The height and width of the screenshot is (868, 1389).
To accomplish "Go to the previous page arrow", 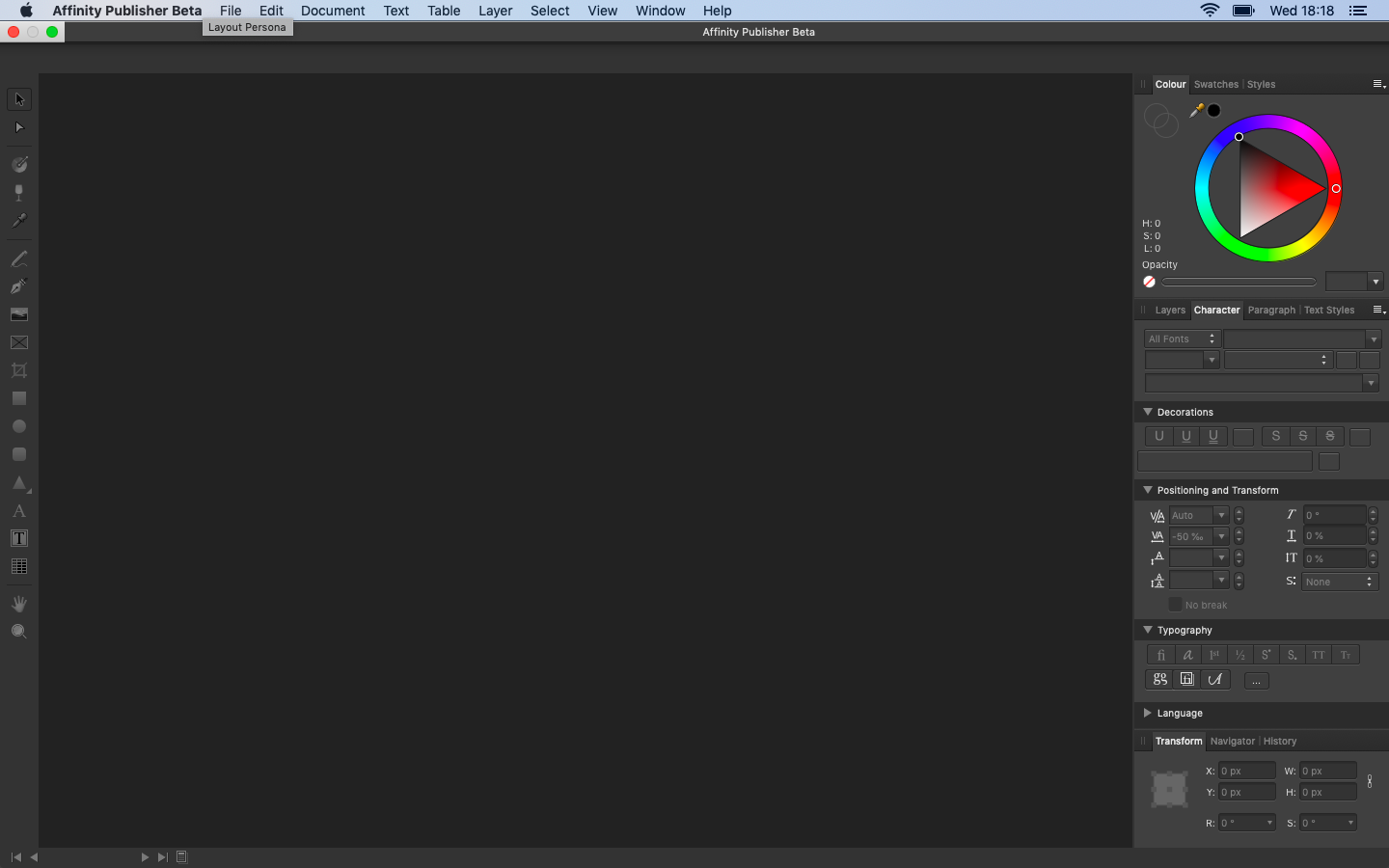I will pyautogui.click(x=34, y=856).
